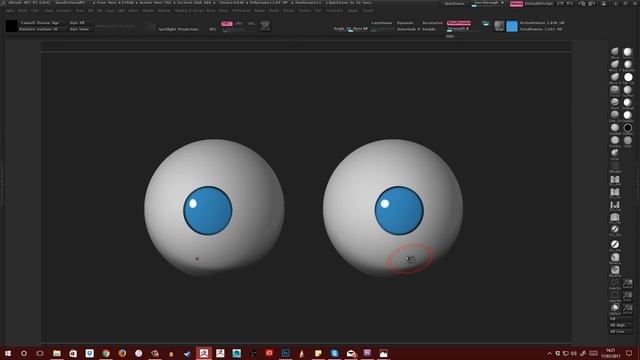Click the QuickSave button
The height and width of the screenshot is (360, 640).
[454, 3]
